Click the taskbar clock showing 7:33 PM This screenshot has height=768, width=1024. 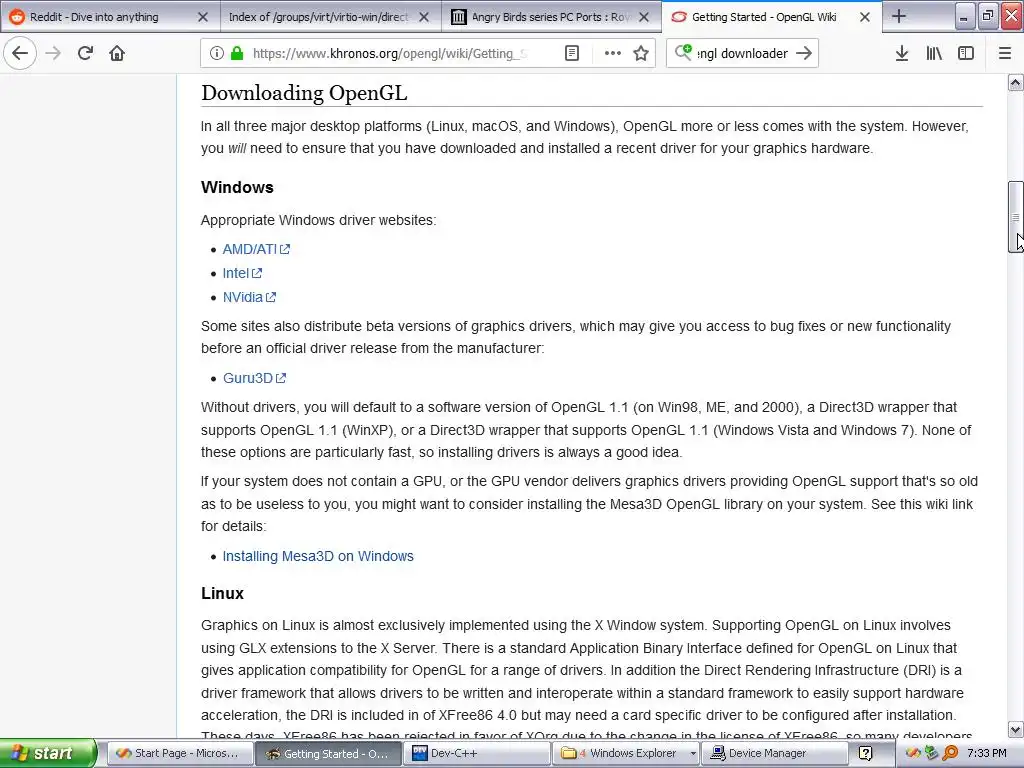987,754
